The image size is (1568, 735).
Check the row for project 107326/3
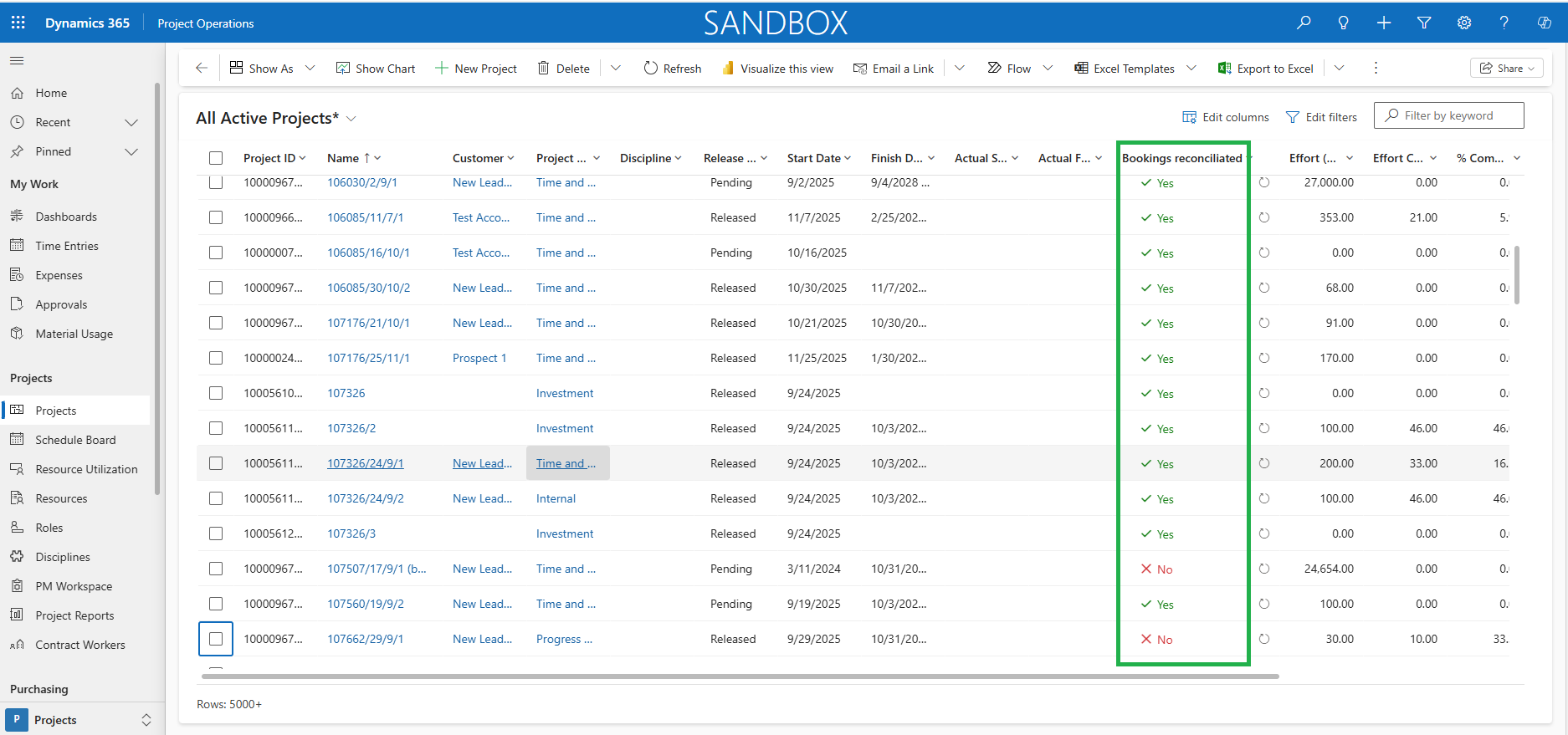[216, 533]
